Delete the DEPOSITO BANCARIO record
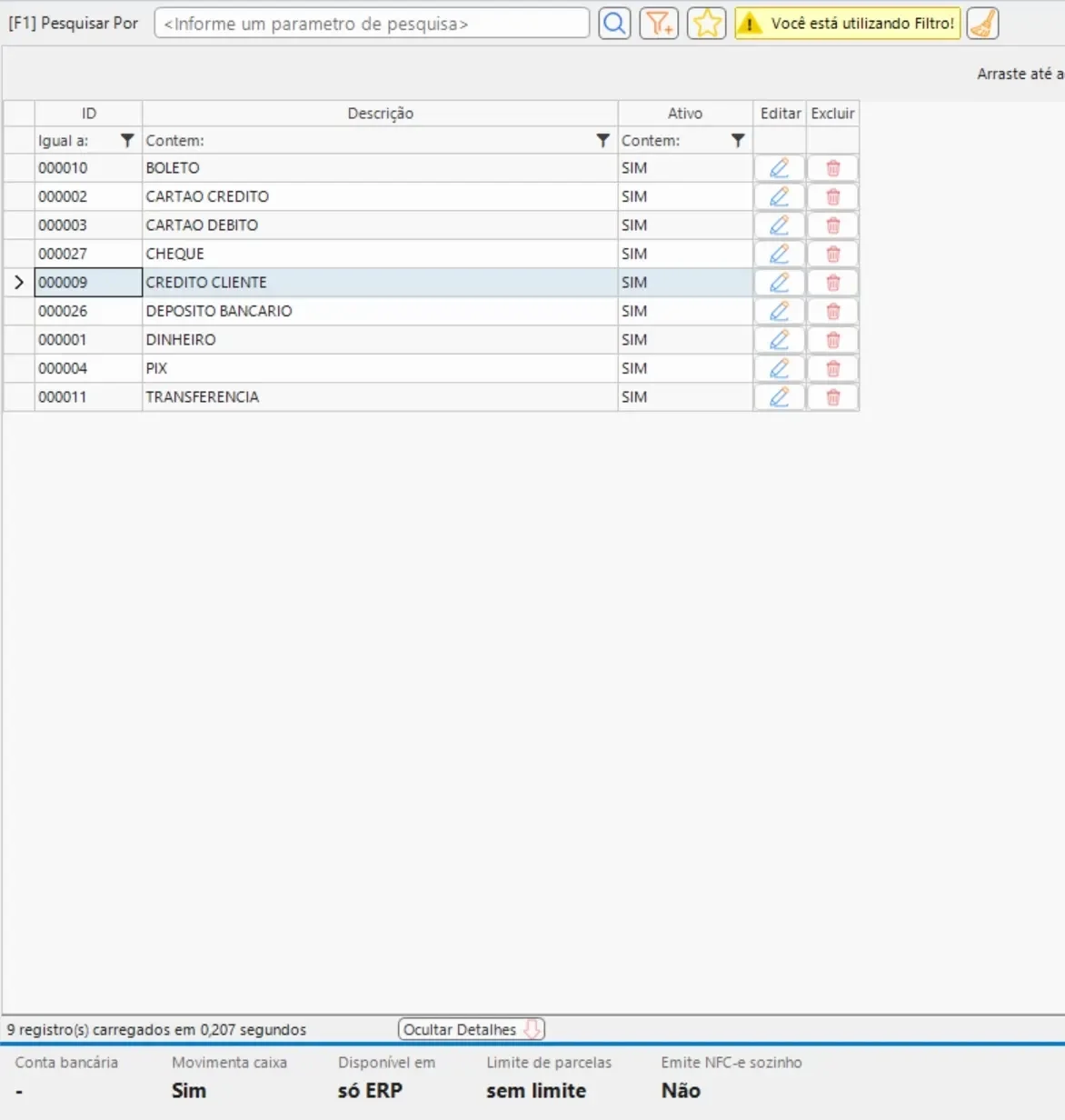 833,311
